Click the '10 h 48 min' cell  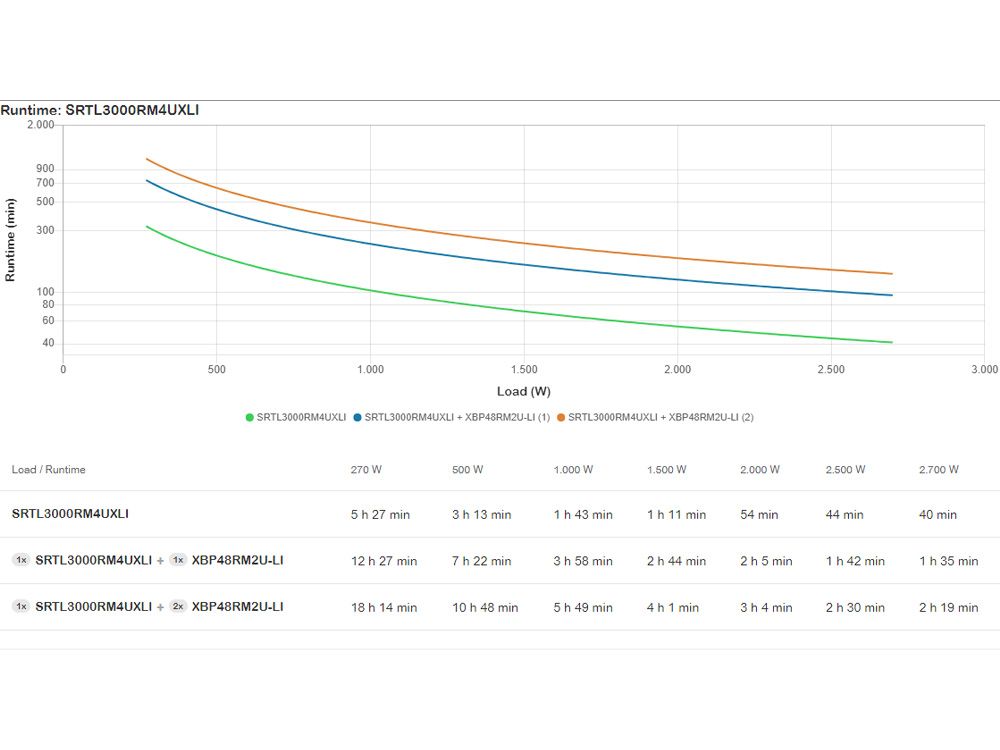point(485,608)
